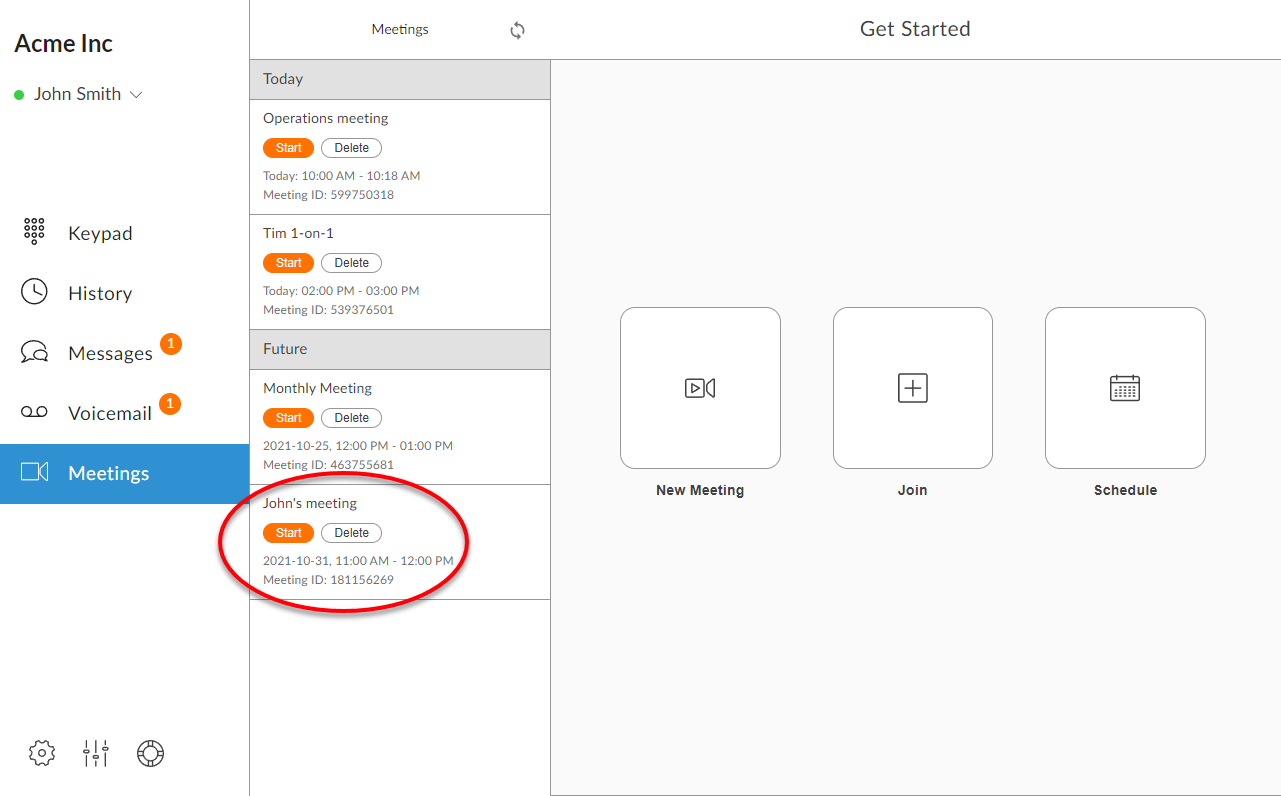
Task: Click the Schedule calendar icon tile
Action: point(1125,388)
